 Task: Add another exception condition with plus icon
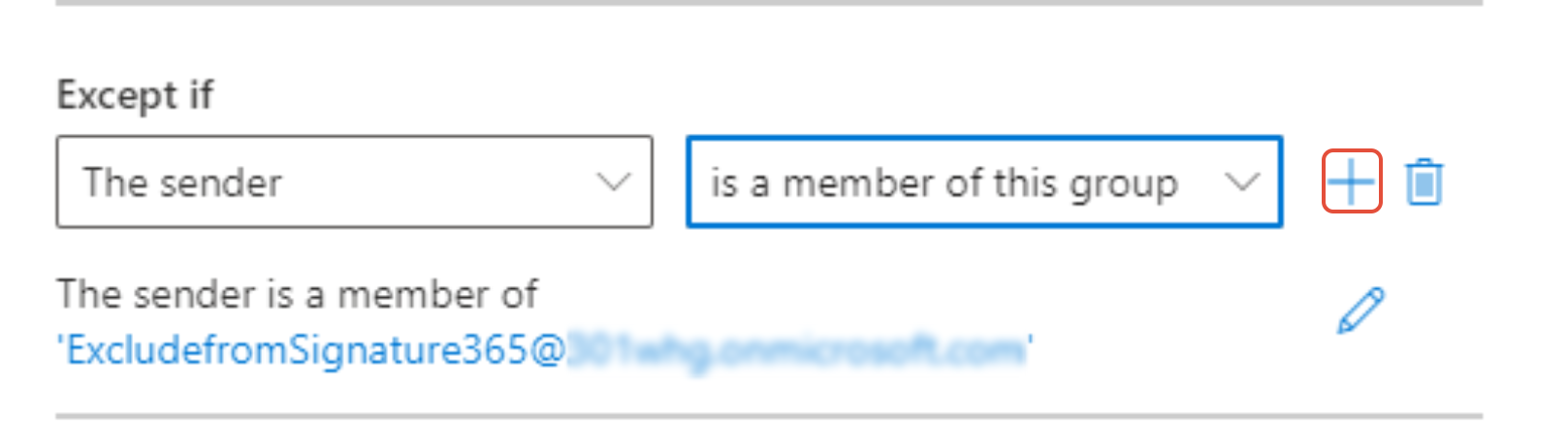(1352, 181)
